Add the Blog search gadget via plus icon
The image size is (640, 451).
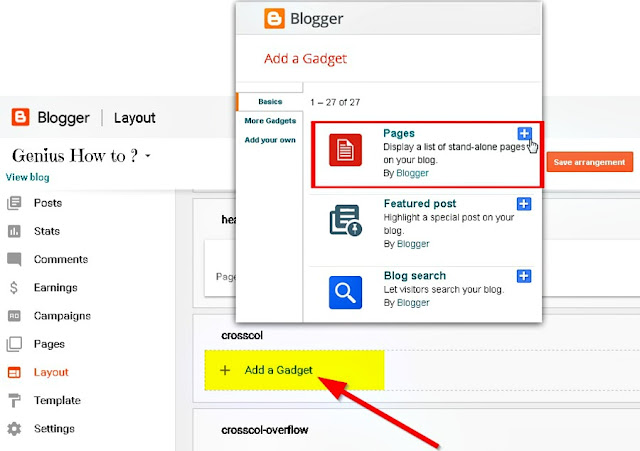point(524,276)
